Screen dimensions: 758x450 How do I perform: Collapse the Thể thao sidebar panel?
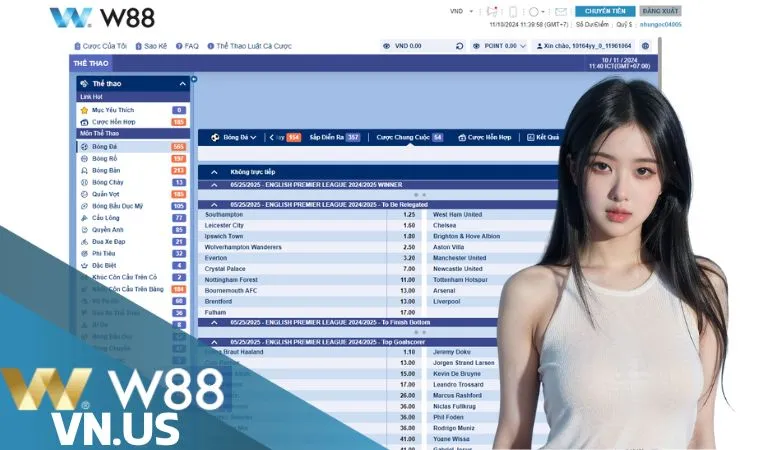182,84
